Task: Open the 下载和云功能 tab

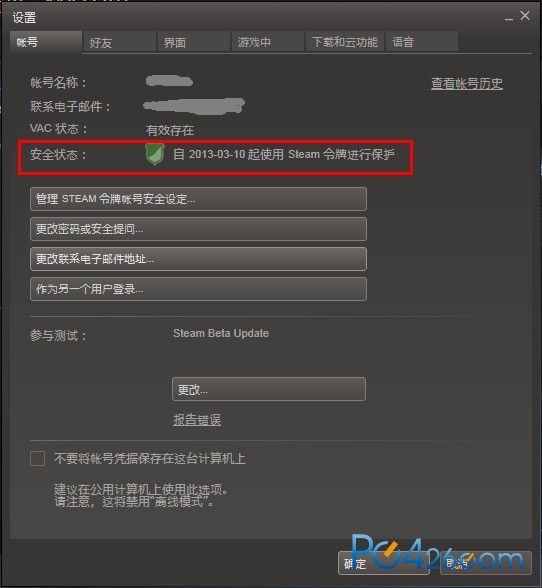Action: point(345,42)
